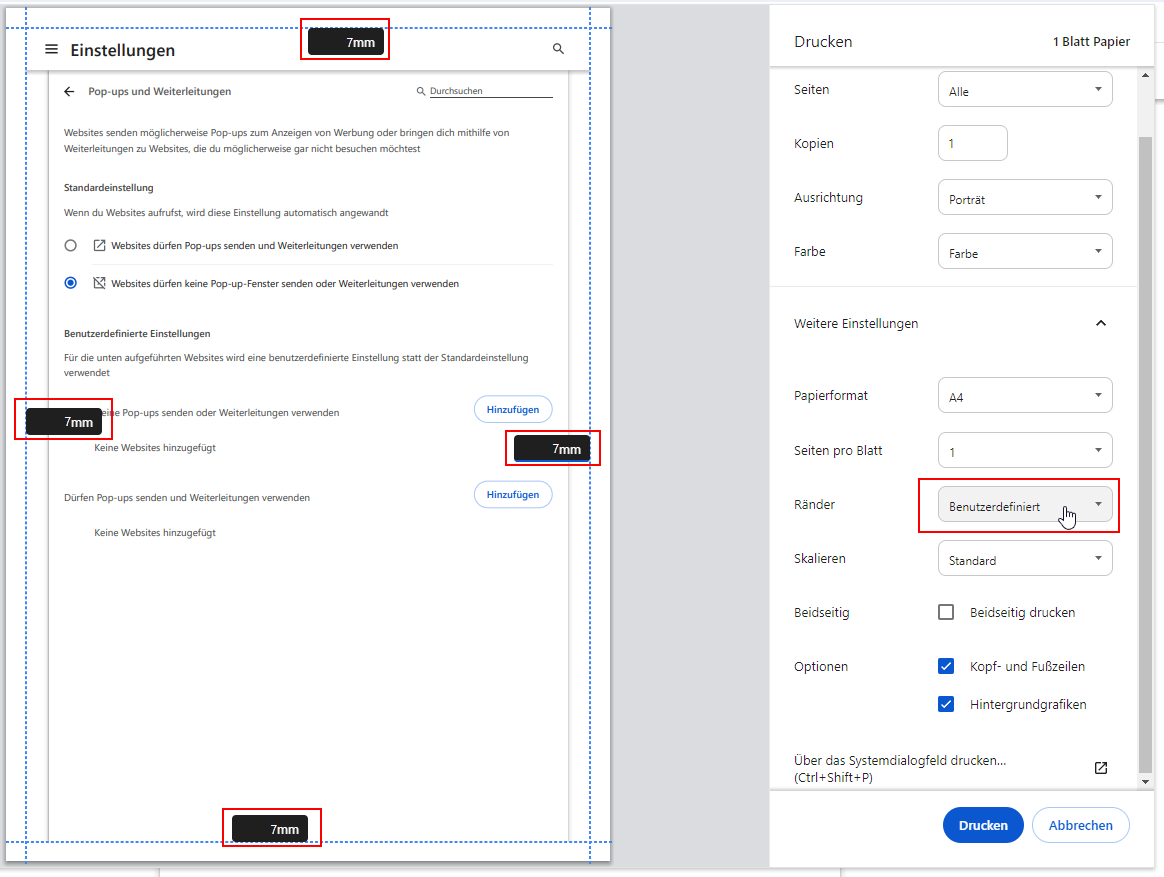Click the Kopien number field
Image resolution: width=1164 pixels, height=877 pixels.
[972, 143]
